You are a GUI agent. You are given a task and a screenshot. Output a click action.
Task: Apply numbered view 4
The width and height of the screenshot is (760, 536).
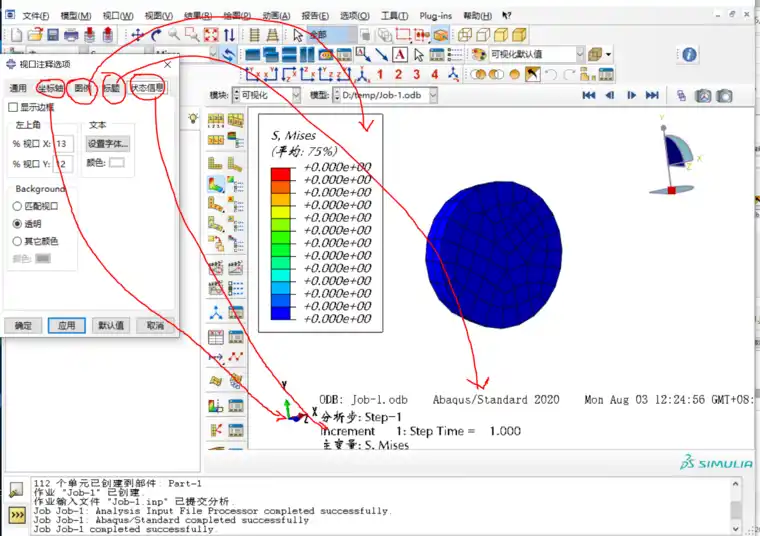tap(435, 74)
